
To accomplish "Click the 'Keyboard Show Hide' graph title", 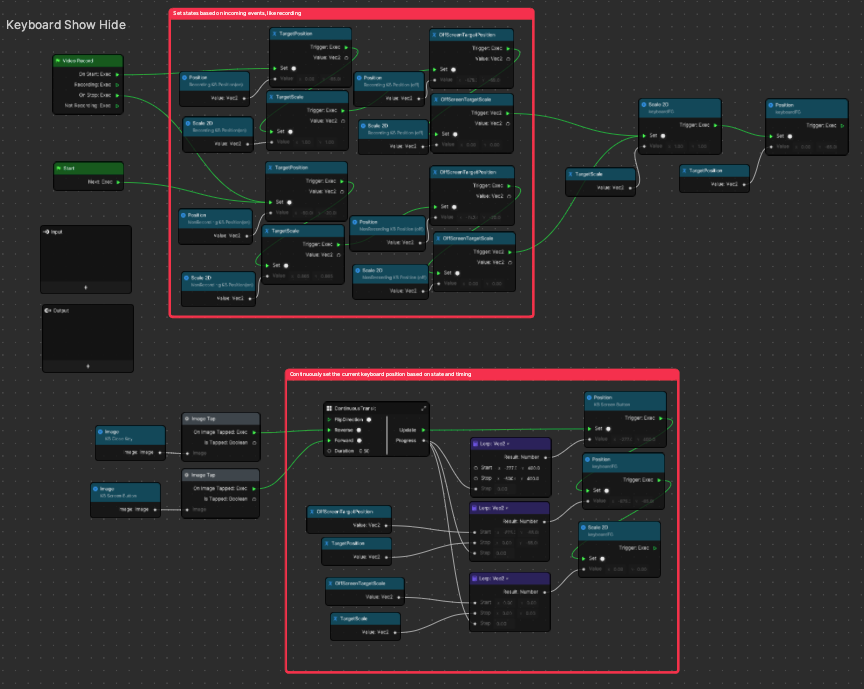I will pyautogui.click(x=66, y=24).
